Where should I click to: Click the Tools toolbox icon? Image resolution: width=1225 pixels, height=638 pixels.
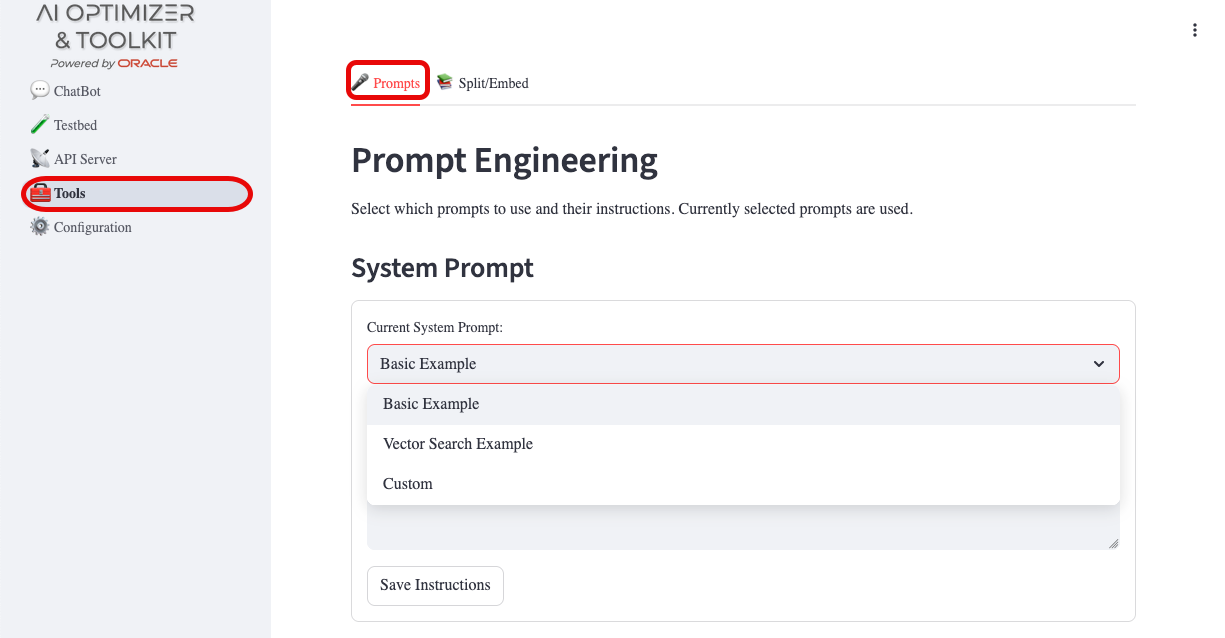(x=40, y=192)
